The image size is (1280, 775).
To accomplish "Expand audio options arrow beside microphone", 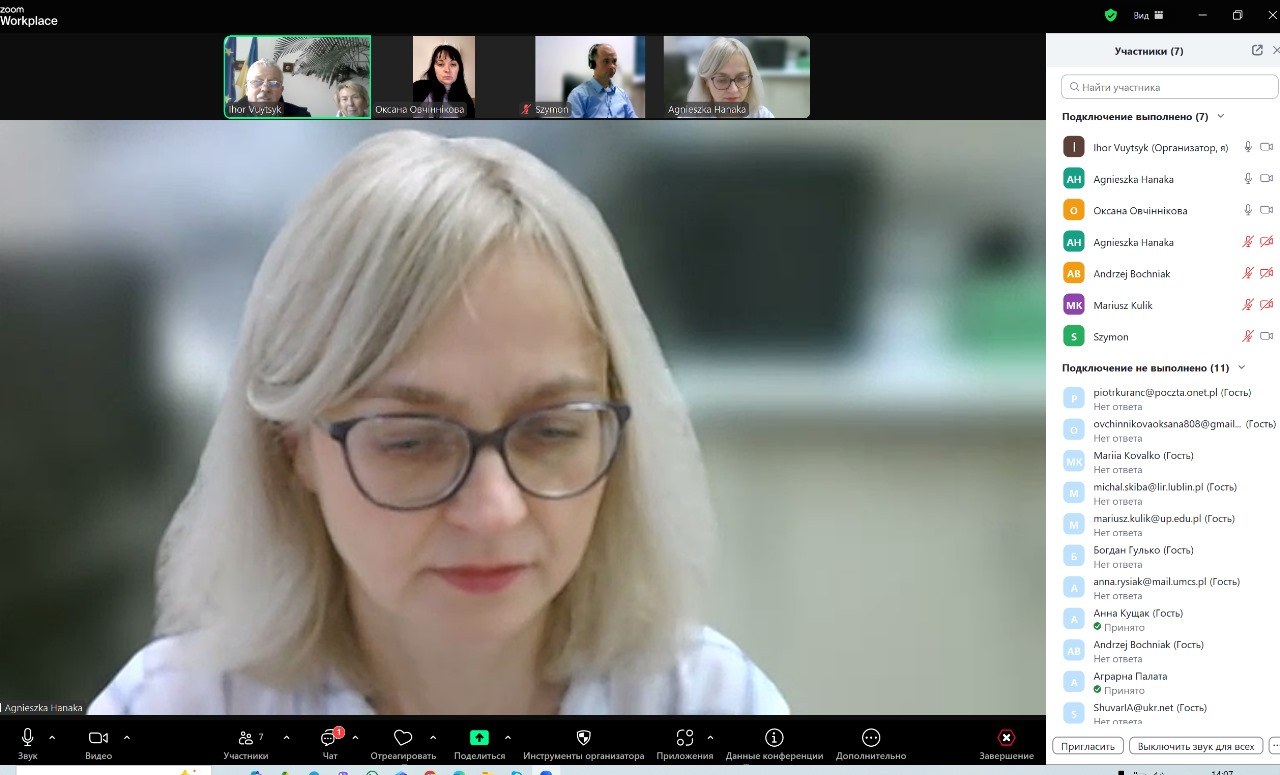I will click(x=52, y=738).
